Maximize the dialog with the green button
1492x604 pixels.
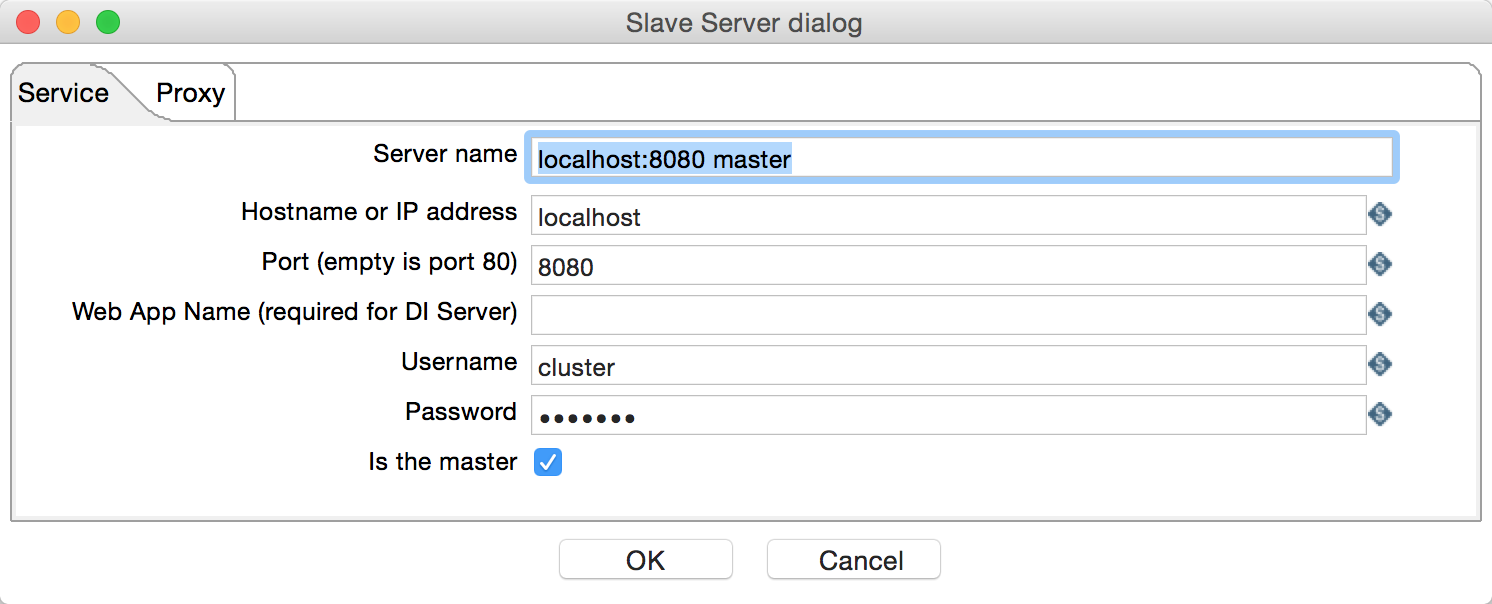click(107, 22)
